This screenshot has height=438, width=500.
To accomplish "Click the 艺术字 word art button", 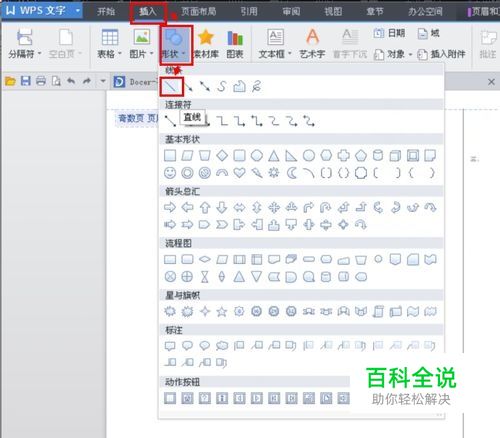I will [312, 44].
